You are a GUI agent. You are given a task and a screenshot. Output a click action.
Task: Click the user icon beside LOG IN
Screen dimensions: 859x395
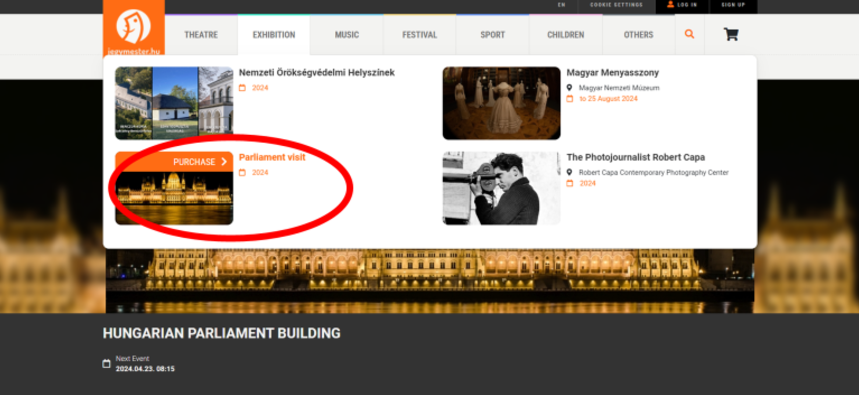click(x=671, y=4)
